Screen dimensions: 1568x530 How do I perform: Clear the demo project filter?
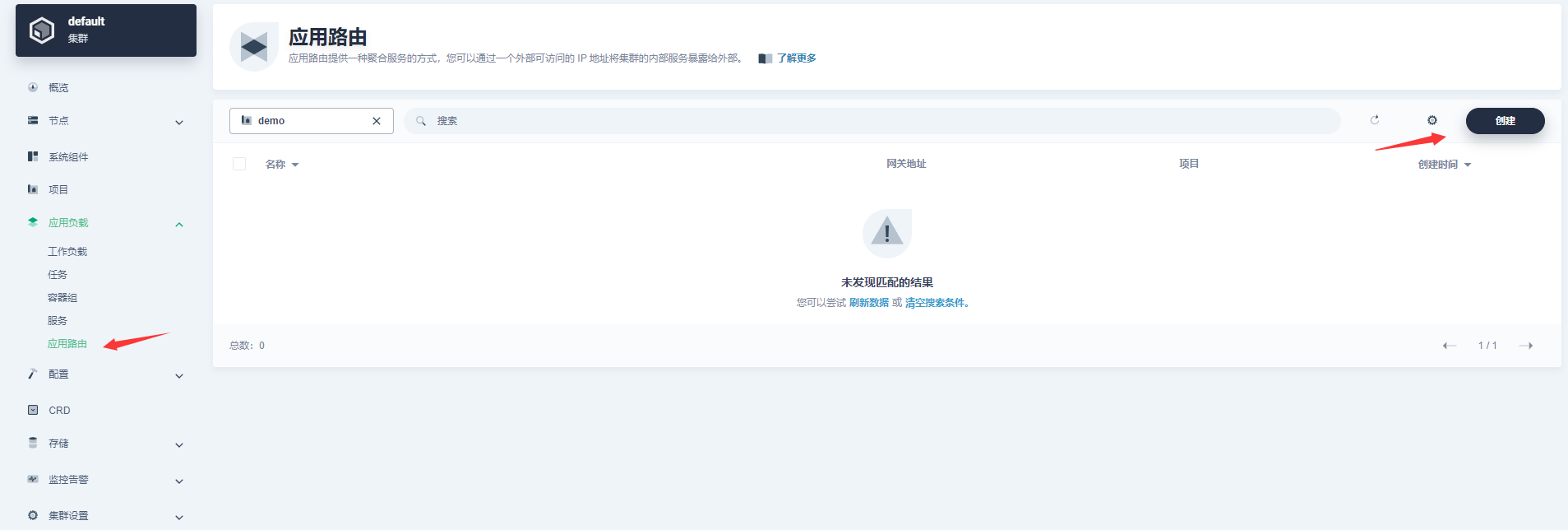(377, 121)
